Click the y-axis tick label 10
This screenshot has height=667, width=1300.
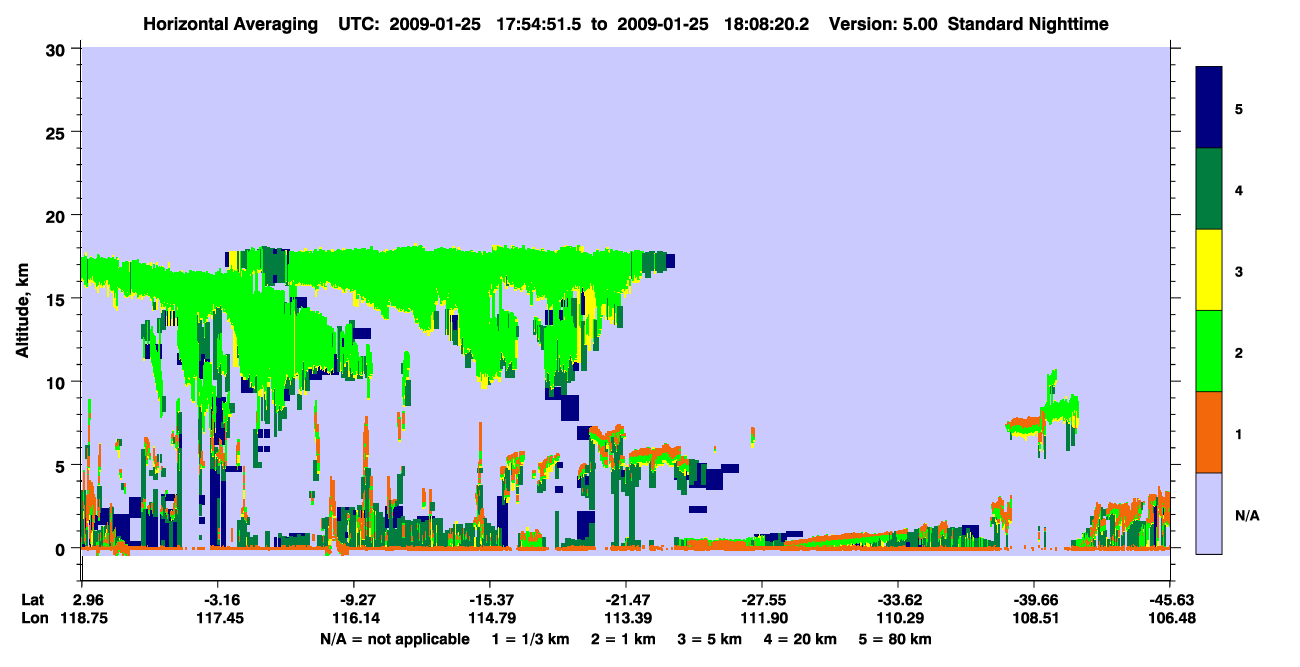58,382
